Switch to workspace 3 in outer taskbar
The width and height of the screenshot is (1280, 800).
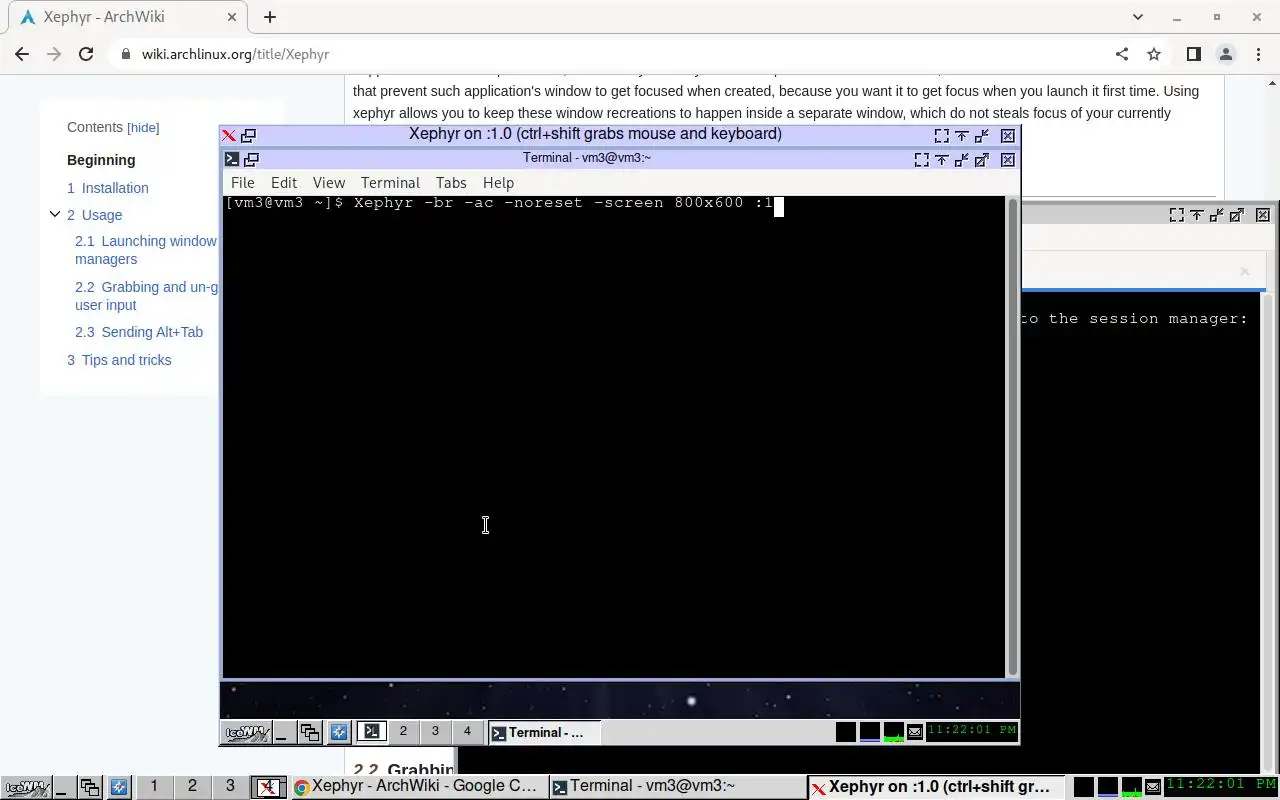[230, 786]
